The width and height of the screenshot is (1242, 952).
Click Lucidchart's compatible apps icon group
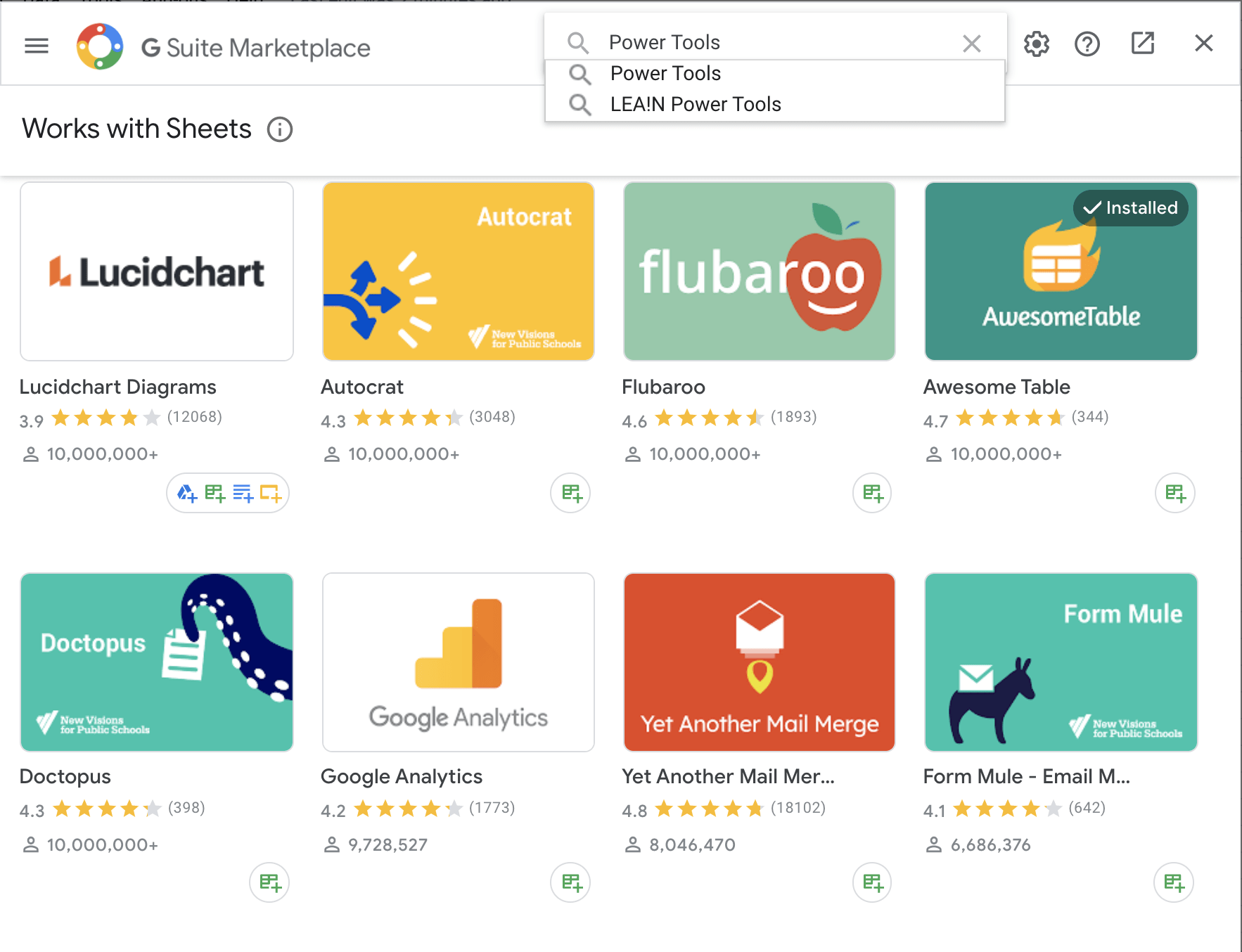click(x=228, y=493)
